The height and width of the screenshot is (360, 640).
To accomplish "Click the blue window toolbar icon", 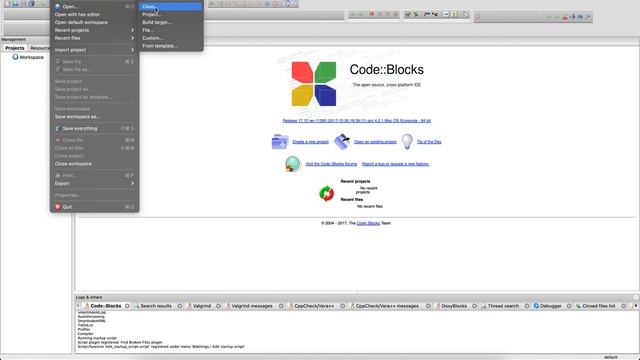I will tap(446, 14).
